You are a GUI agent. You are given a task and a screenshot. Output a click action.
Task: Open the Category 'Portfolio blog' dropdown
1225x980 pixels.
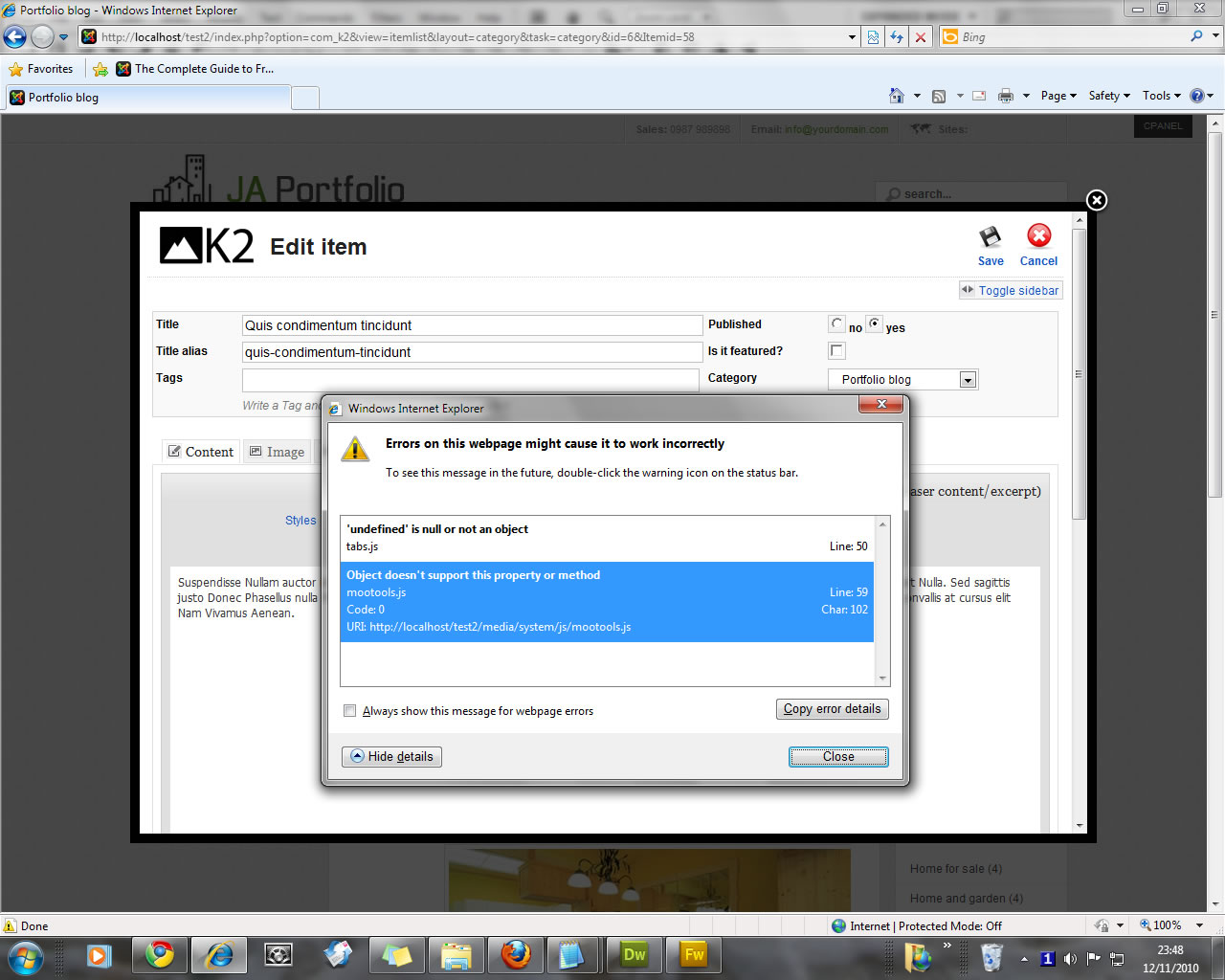(x=902, y=380)
